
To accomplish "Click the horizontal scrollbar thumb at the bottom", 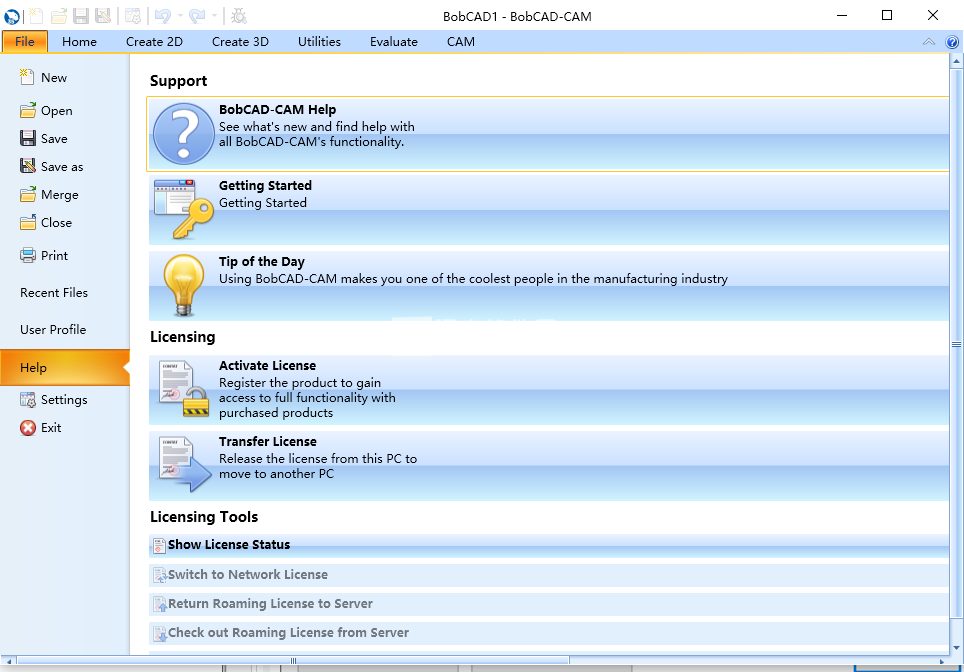I will (x=293, y=661).
